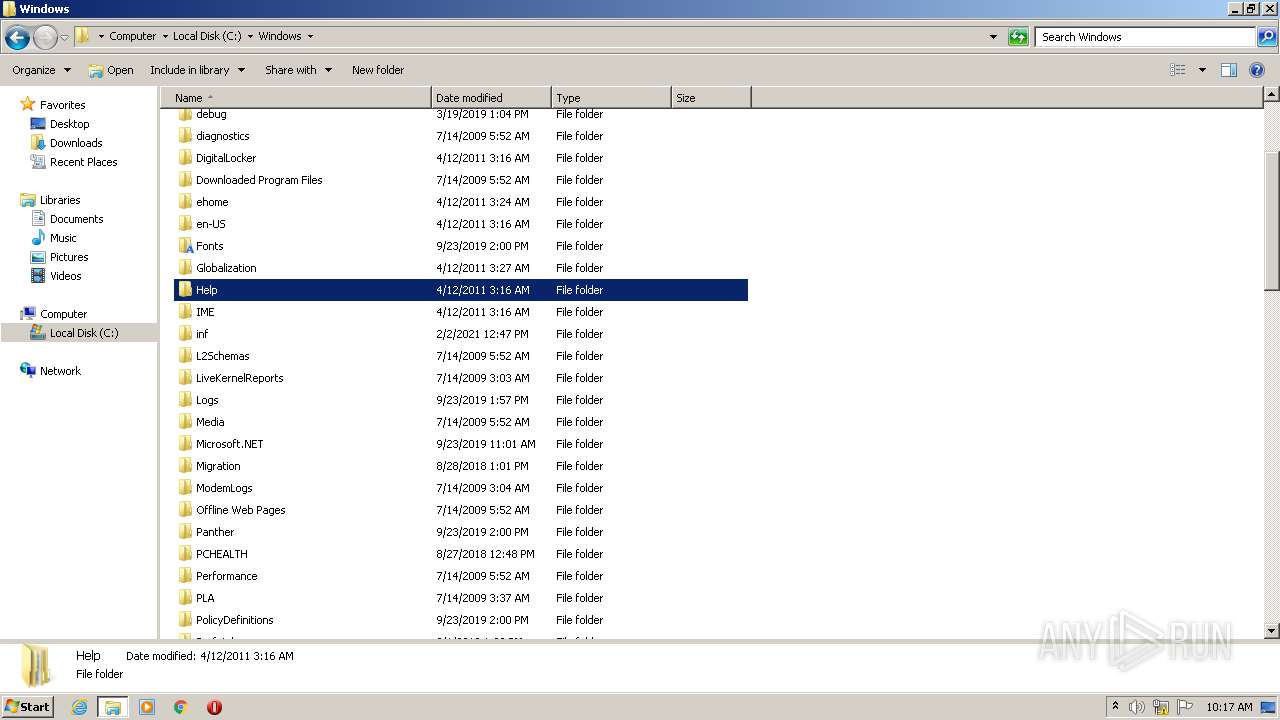The width and height of the screenshot is (1280, 720).
Task: Open the Start menu
Action: (x=27, y=706)
